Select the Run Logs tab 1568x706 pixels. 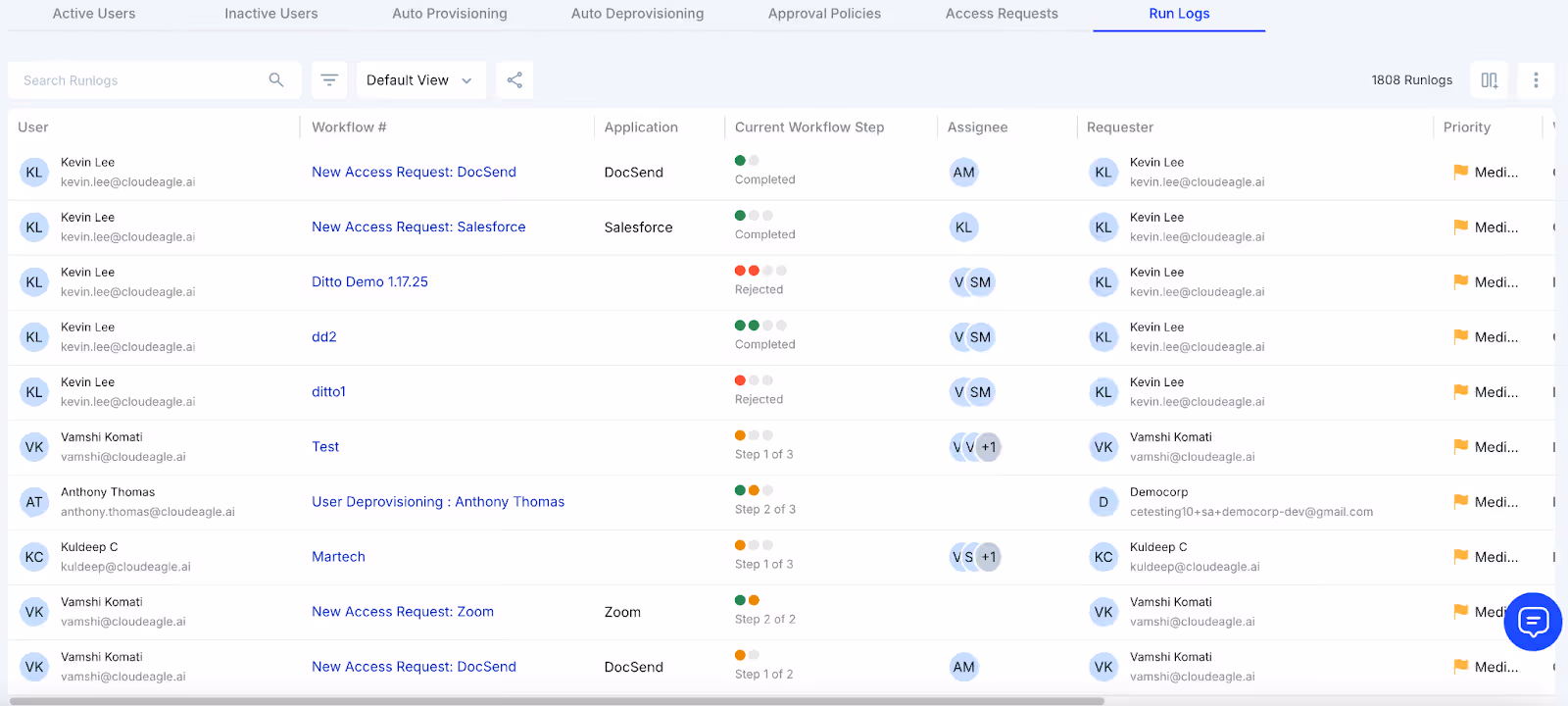[x=1179, y=14]
